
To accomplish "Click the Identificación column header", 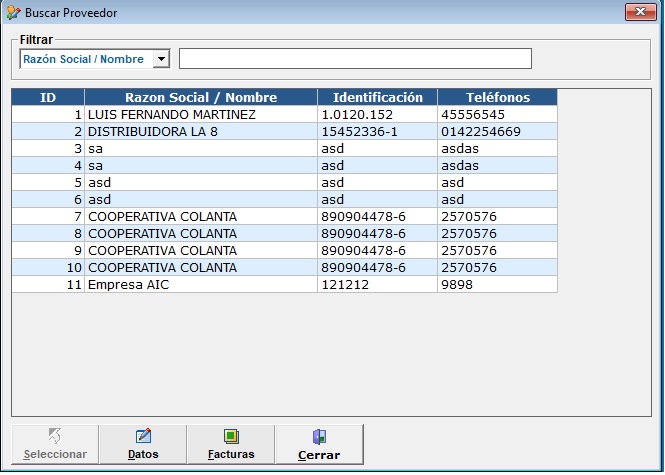I will pyautogui.click(x=377, y=98).
